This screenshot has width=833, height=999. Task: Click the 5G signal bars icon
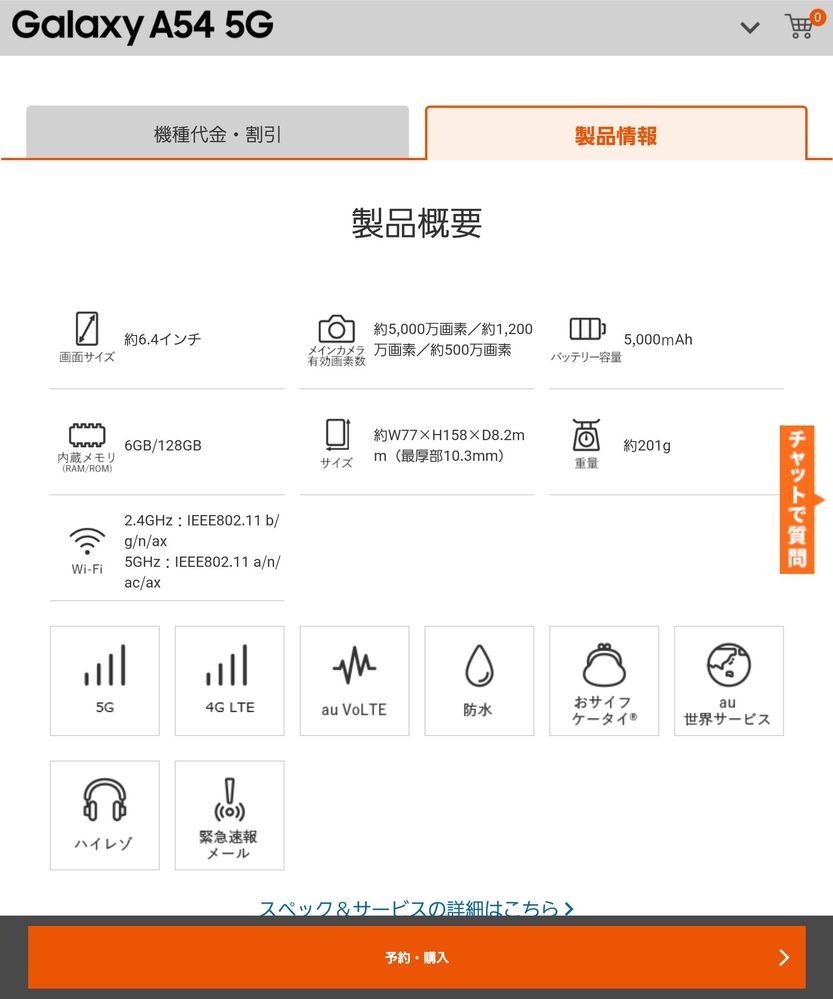[105, 665]
